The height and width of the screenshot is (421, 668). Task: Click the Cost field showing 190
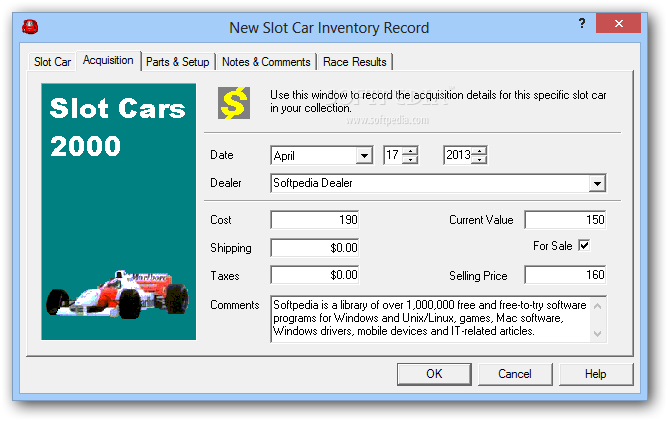pyautogui.click(x=315, y=220)
